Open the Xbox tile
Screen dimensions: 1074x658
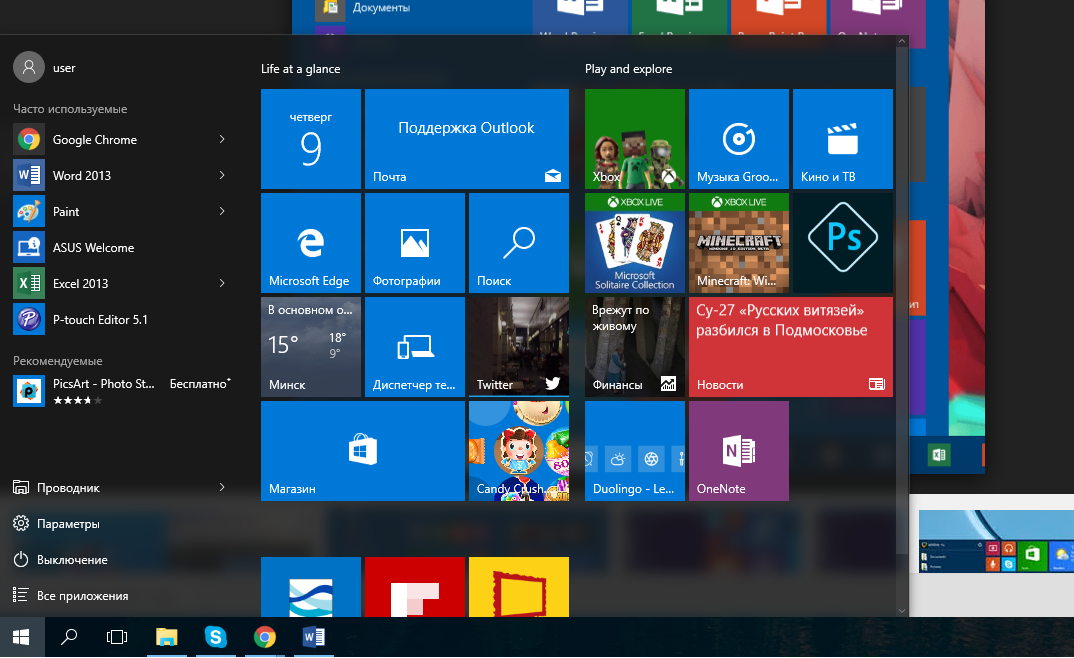[x=635, y=139]
